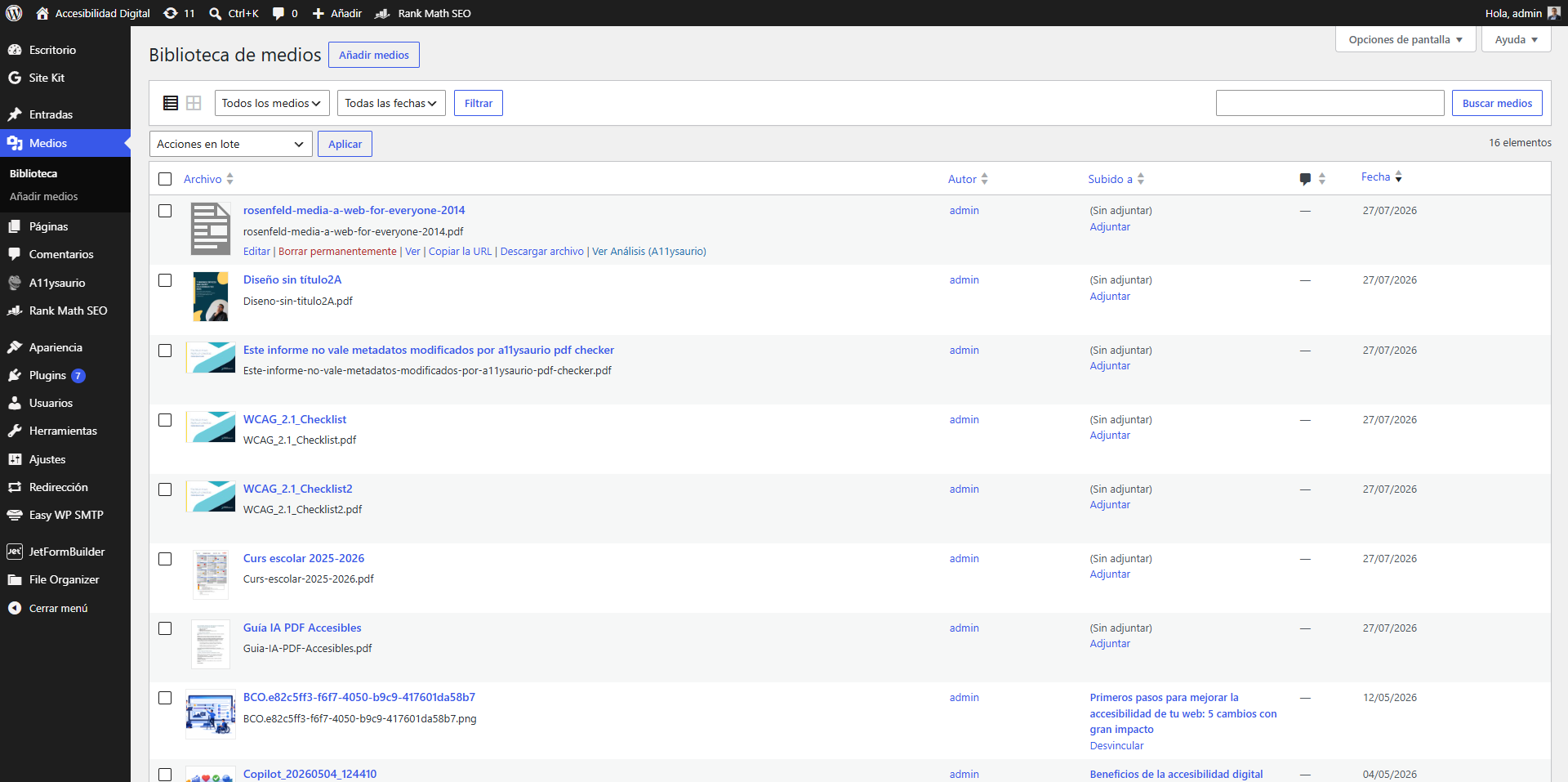Open Comentarios in the sidebar
The image size is (1568, 782).
click(x=65, y=254)
